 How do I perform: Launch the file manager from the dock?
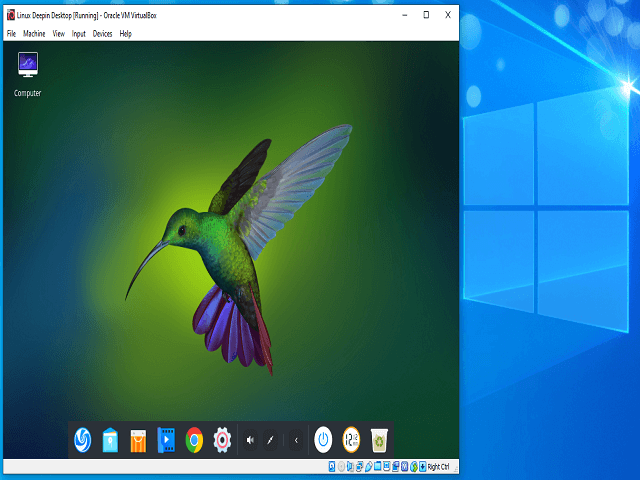coord(110,440)
